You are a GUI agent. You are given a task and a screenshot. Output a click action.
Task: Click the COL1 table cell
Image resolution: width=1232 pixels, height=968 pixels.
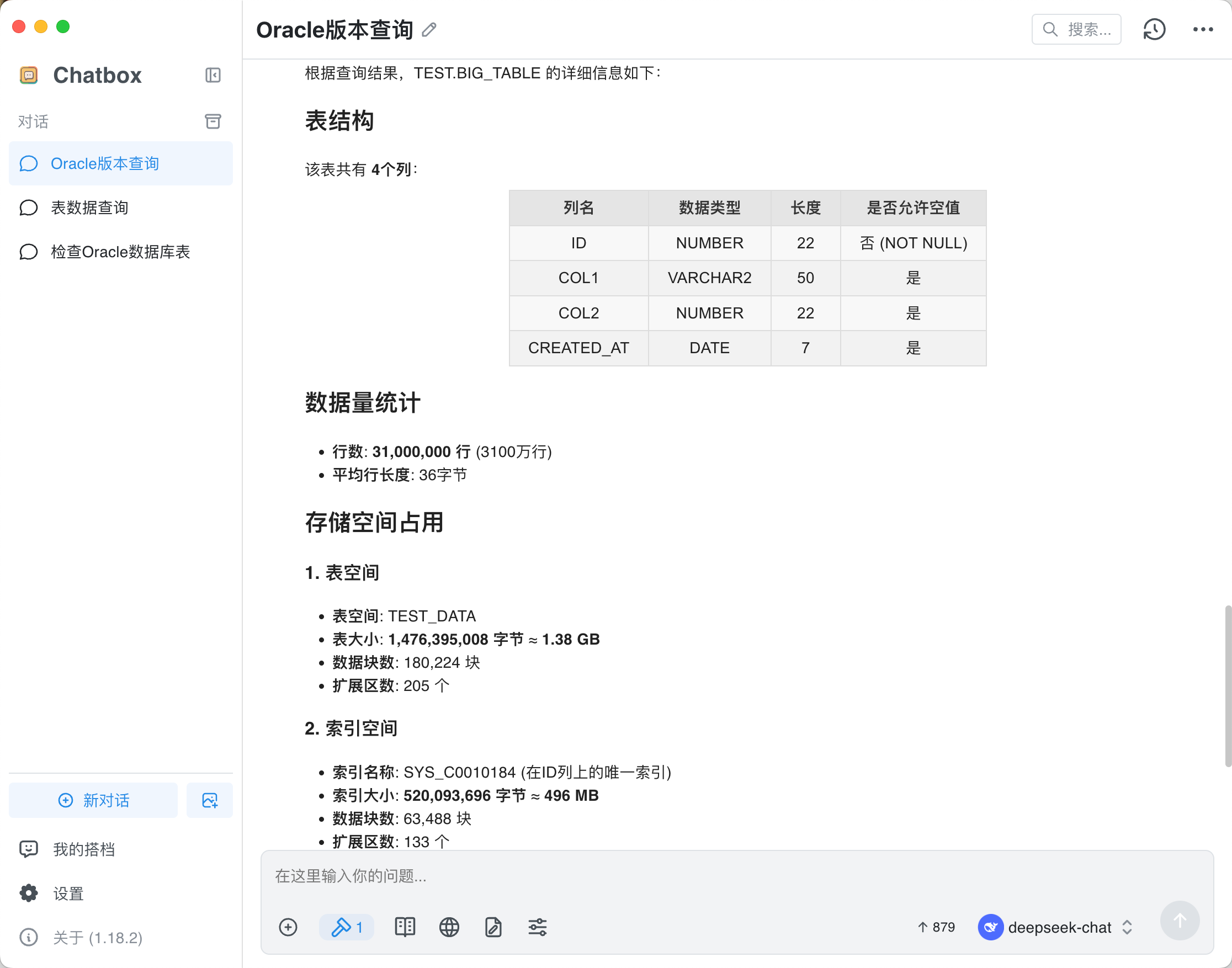click(578, 278)
